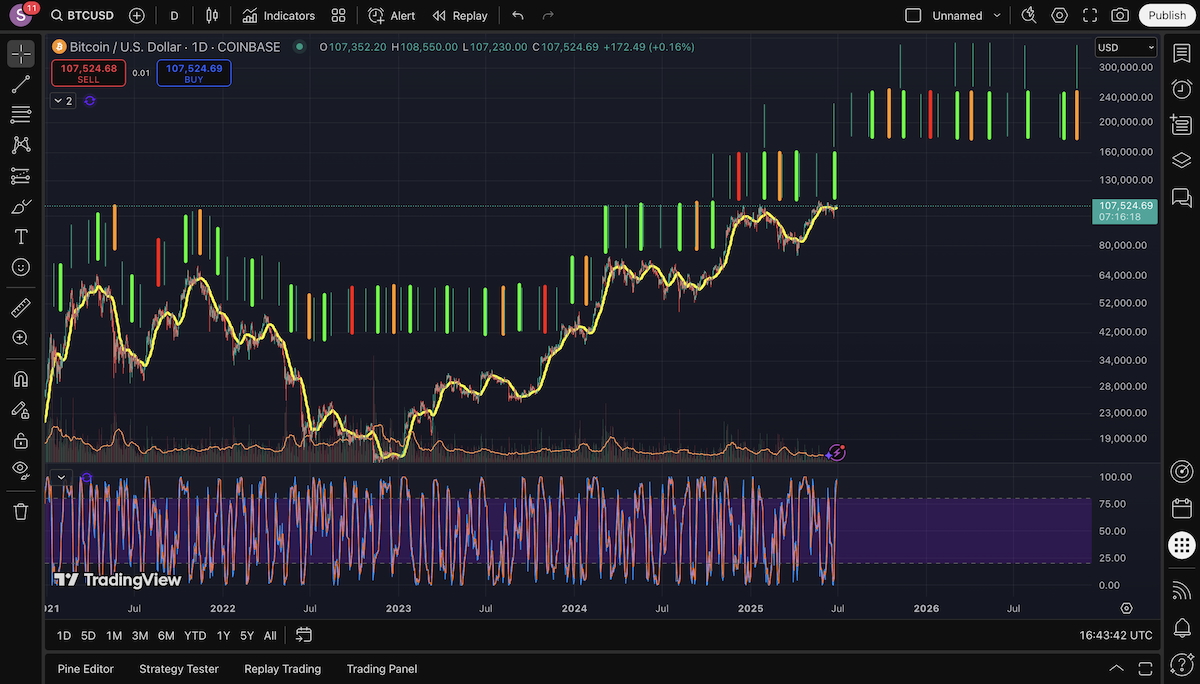Activate the measure ruler tool
The width and height of the screenshot is (1200, 684).
point(21,307)
